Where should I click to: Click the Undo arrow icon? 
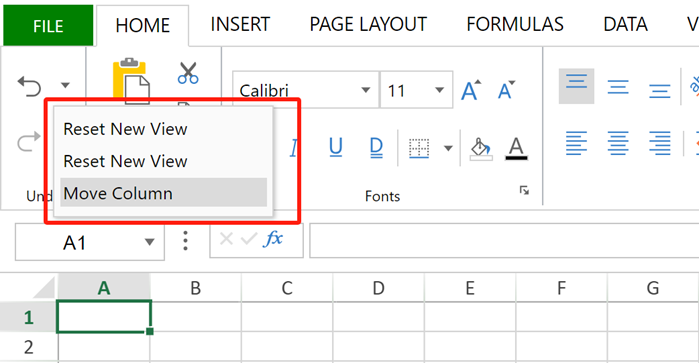tap(29, 86)
